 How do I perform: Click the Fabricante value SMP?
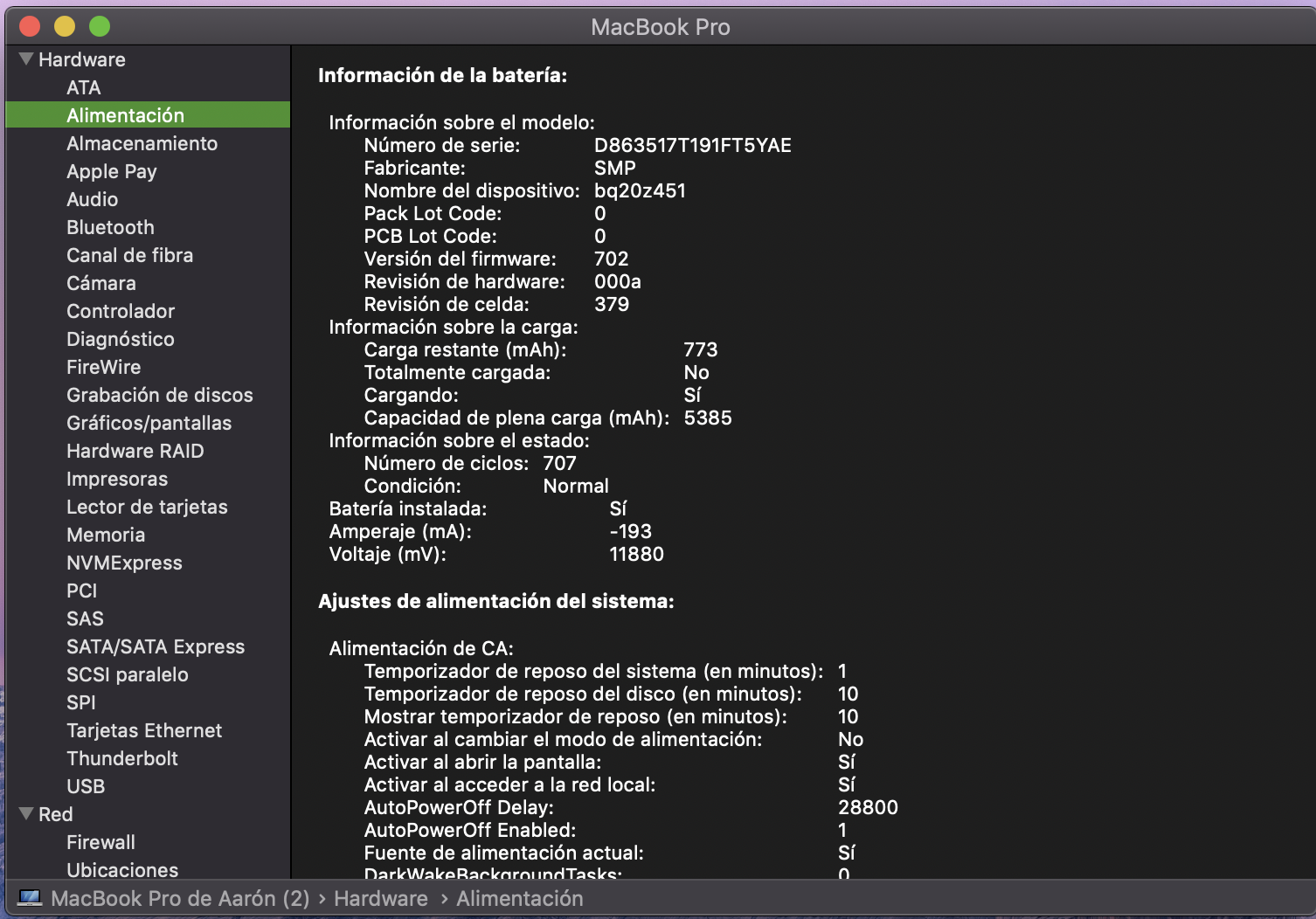615,168
